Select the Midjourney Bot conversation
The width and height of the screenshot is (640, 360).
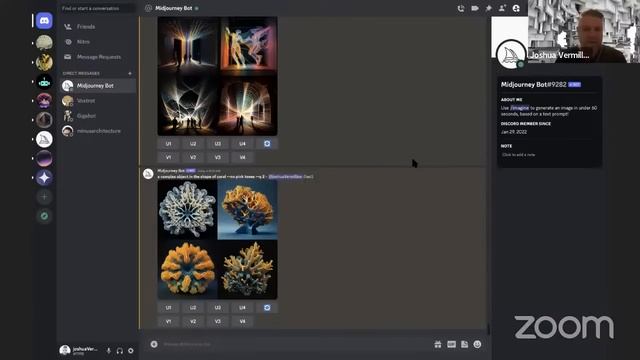[98, 86]
